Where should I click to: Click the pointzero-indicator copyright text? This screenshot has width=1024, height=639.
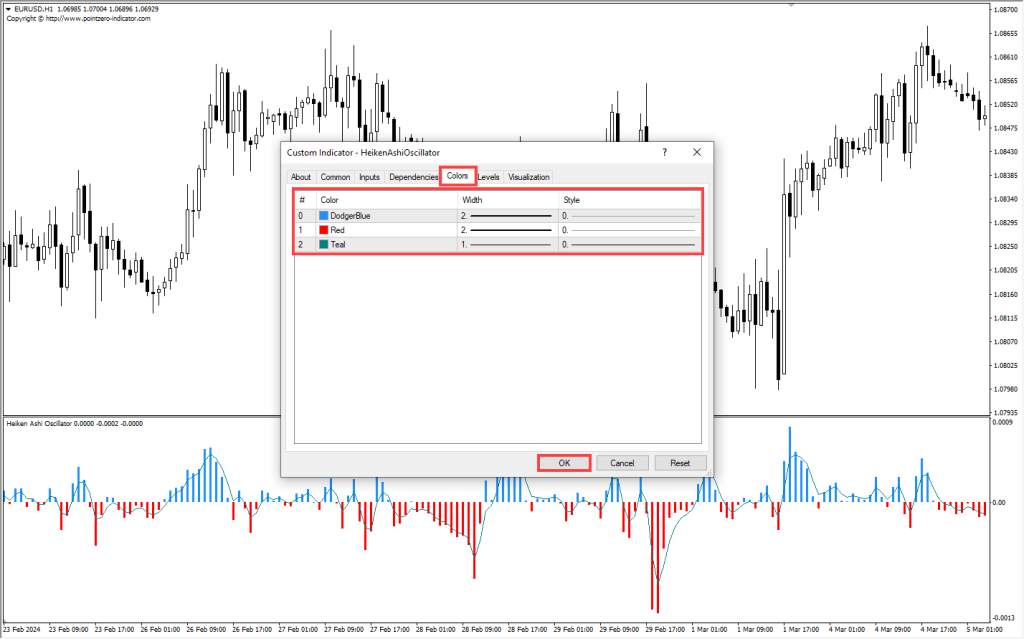pyautogui.click(x=78, y=18)
